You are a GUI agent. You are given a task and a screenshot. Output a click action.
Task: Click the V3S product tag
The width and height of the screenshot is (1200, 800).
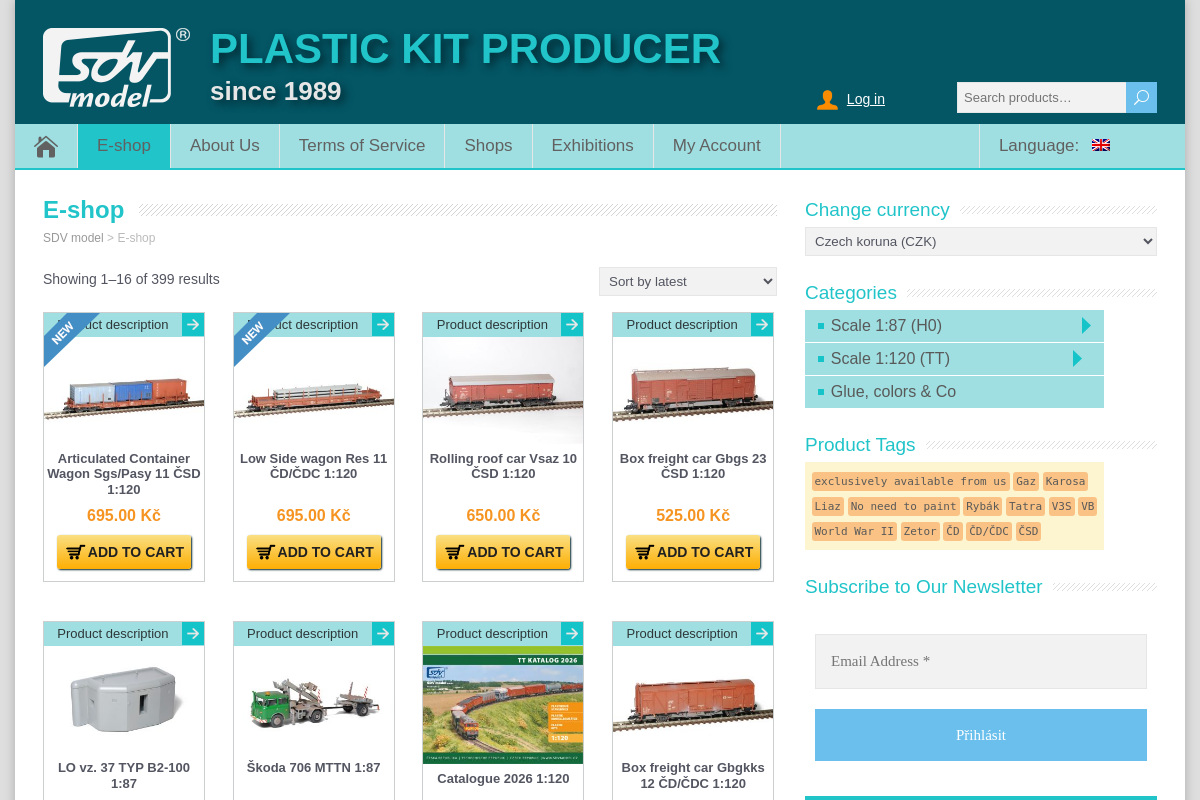click(1062, 506)
